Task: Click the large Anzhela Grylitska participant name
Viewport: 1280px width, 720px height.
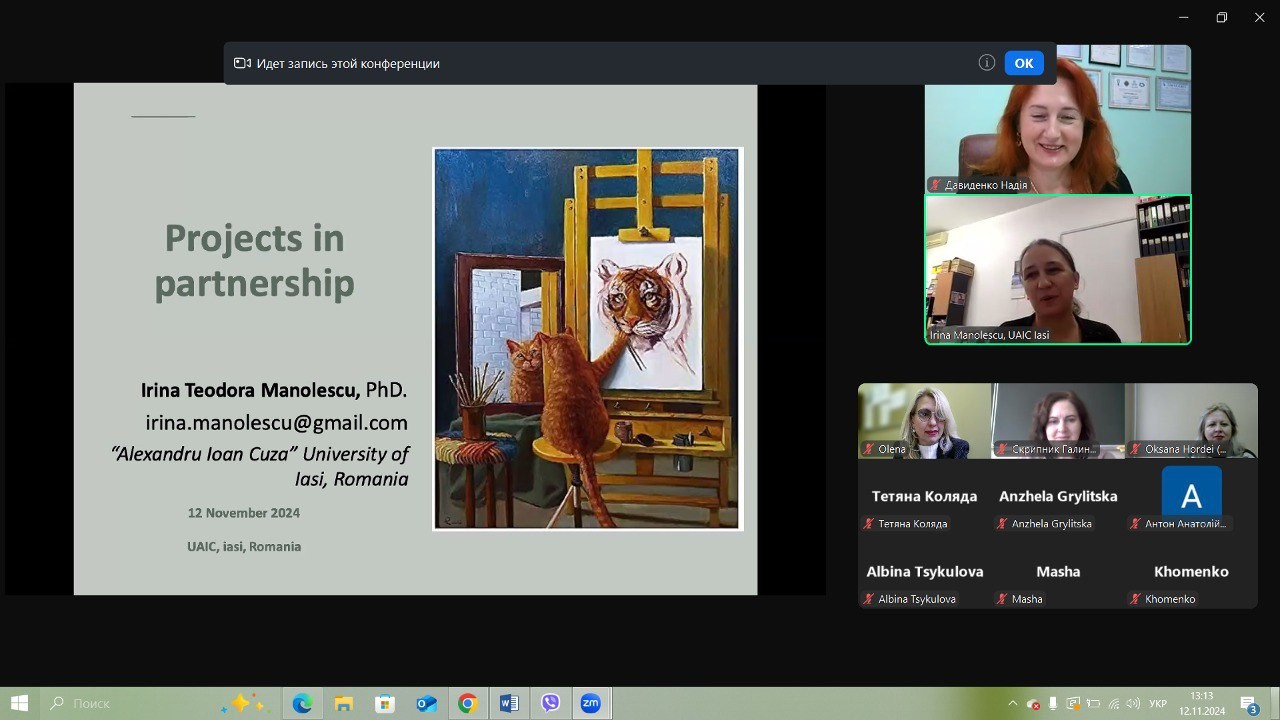Action: 1058,496
